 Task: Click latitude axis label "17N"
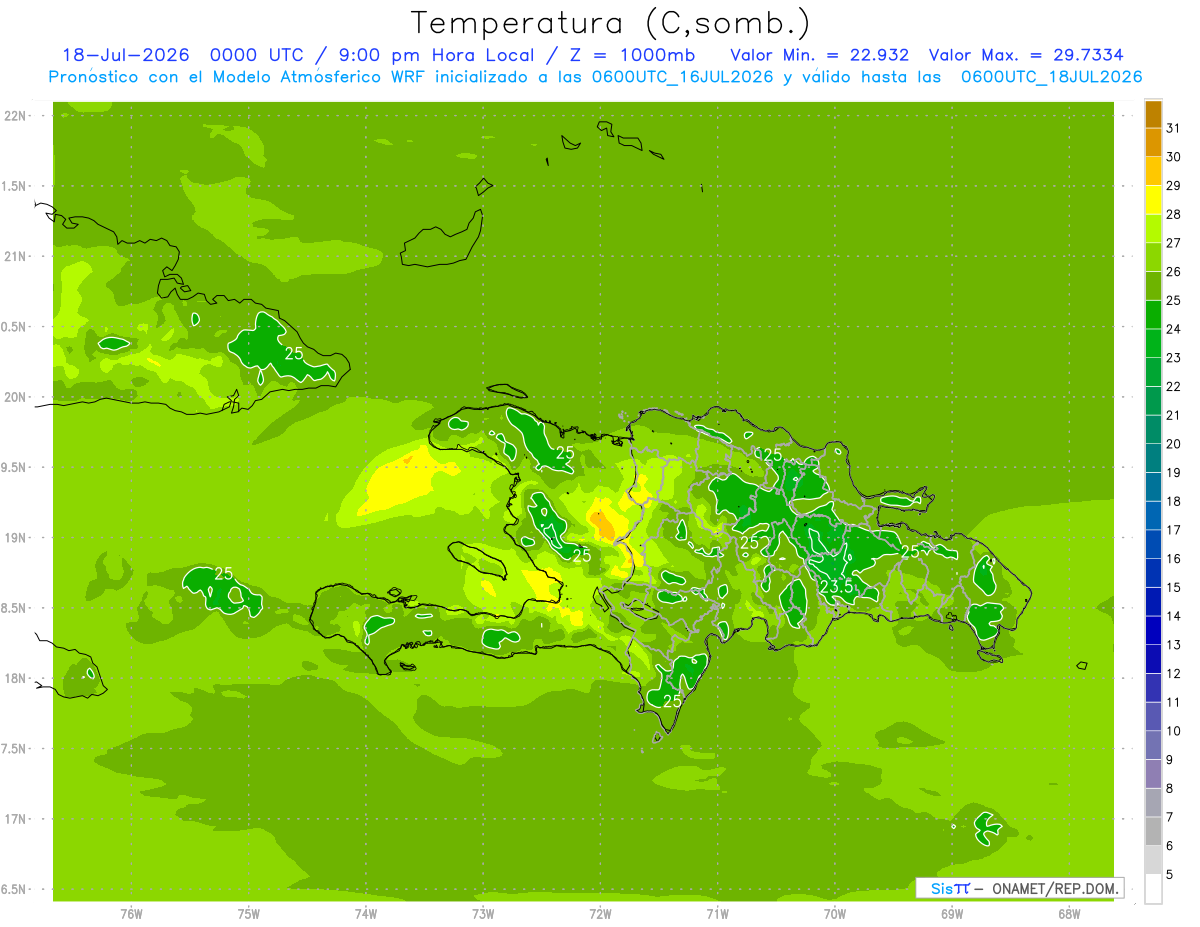(x=17, y=819)
